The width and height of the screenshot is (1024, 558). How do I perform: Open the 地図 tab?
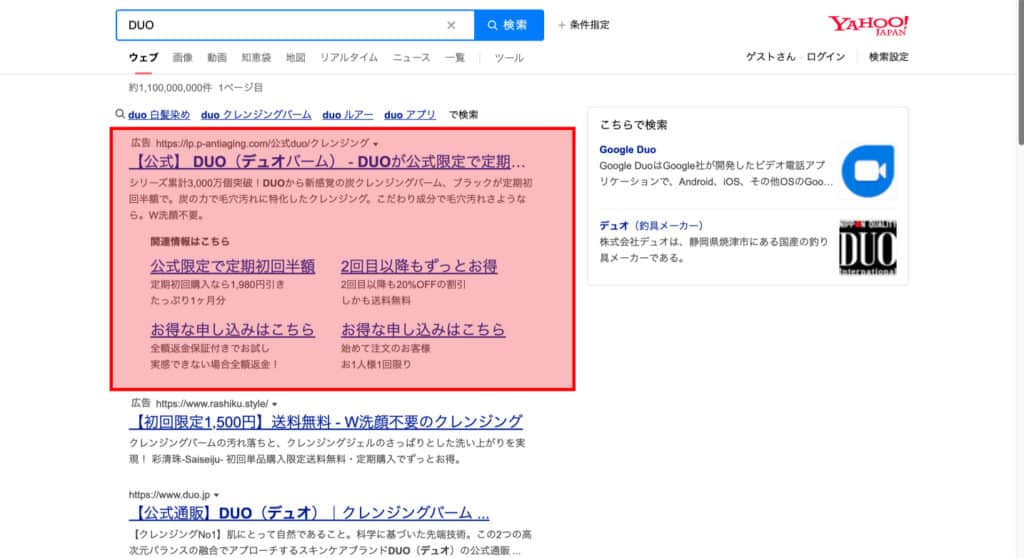click(x=295, y=57)
